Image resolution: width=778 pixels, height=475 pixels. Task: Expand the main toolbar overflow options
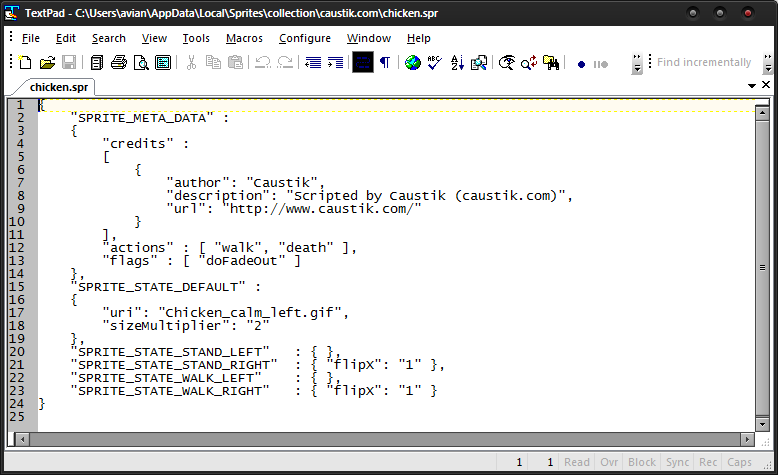637,64
